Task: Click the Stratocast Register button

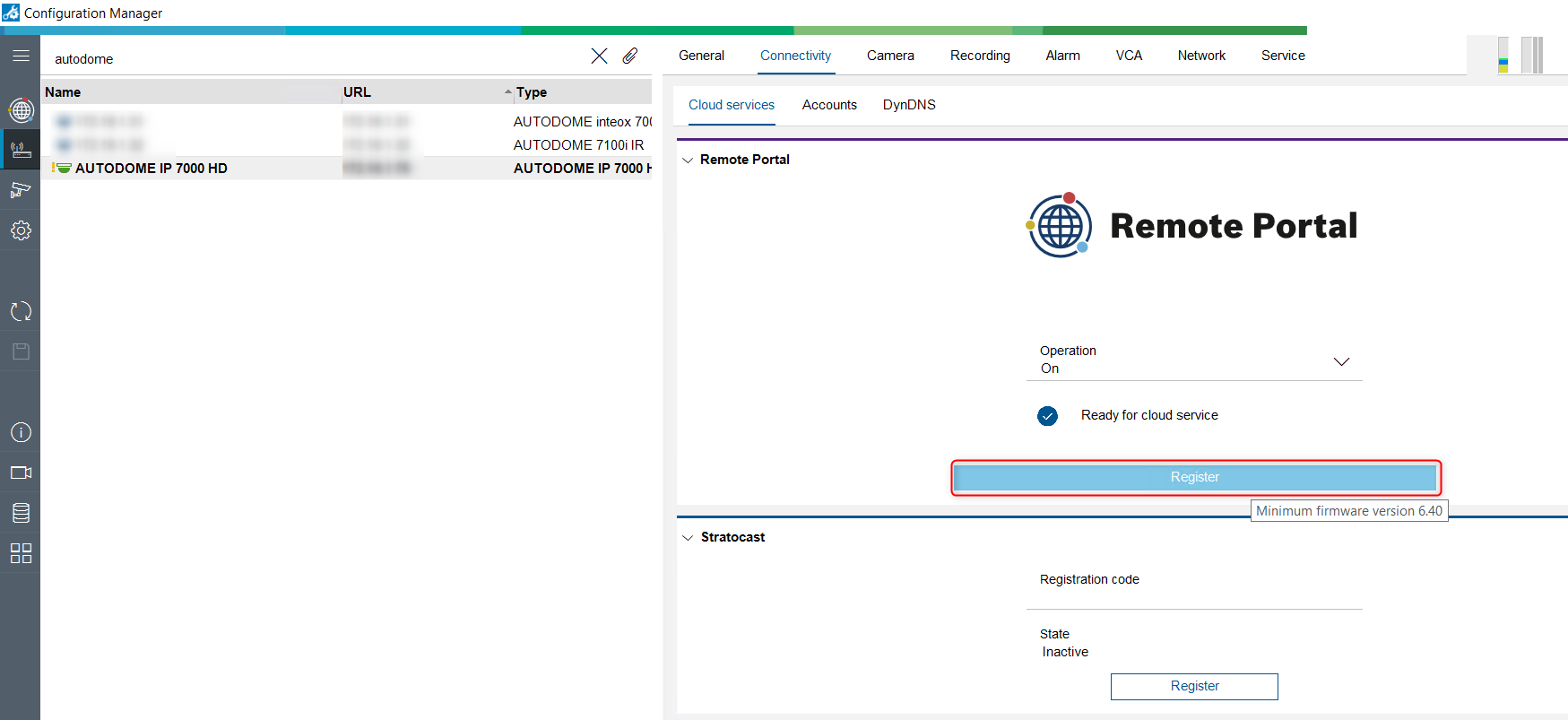Action: click(1193, 686)
